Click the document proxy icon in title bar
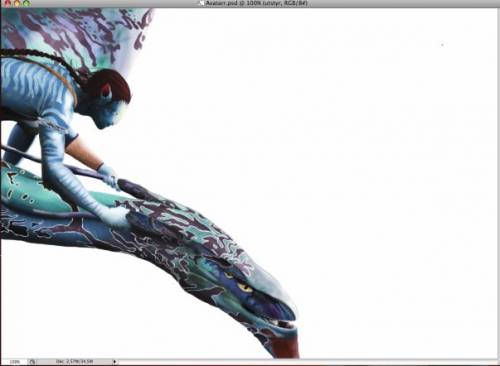Screen dimensions: 500x366 (x=201, y=3)
